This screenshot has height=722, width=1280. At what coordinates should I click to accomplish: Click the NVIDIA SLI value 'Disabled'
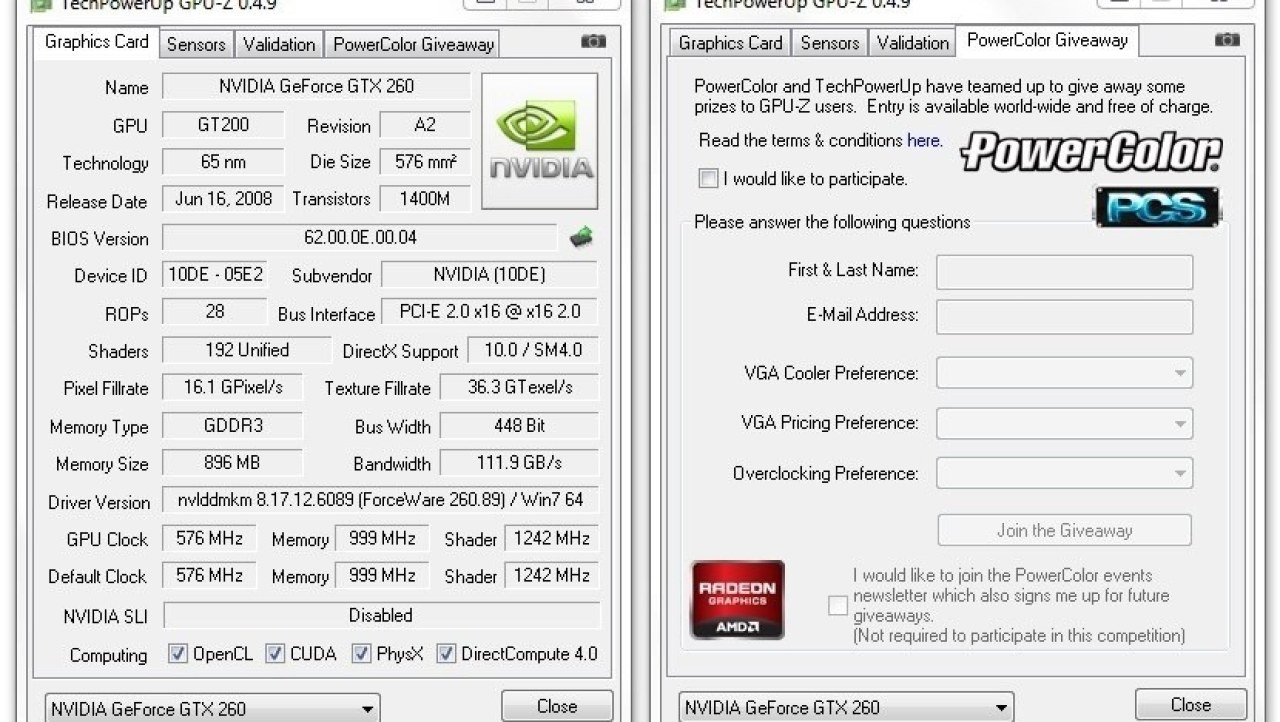381,615
